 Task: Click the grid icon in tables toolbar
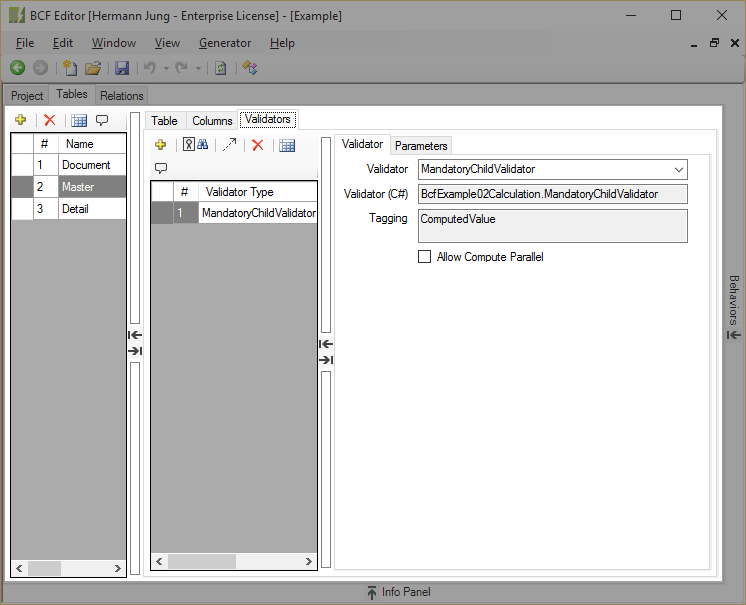coord(79,120)
